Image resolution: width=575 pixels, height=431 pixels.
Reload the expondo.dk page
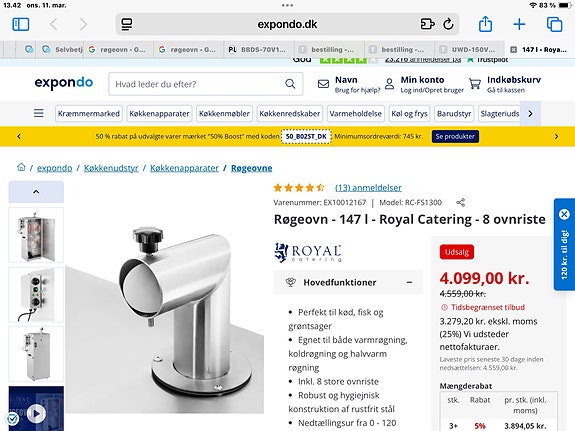click(x=448, y=25)
